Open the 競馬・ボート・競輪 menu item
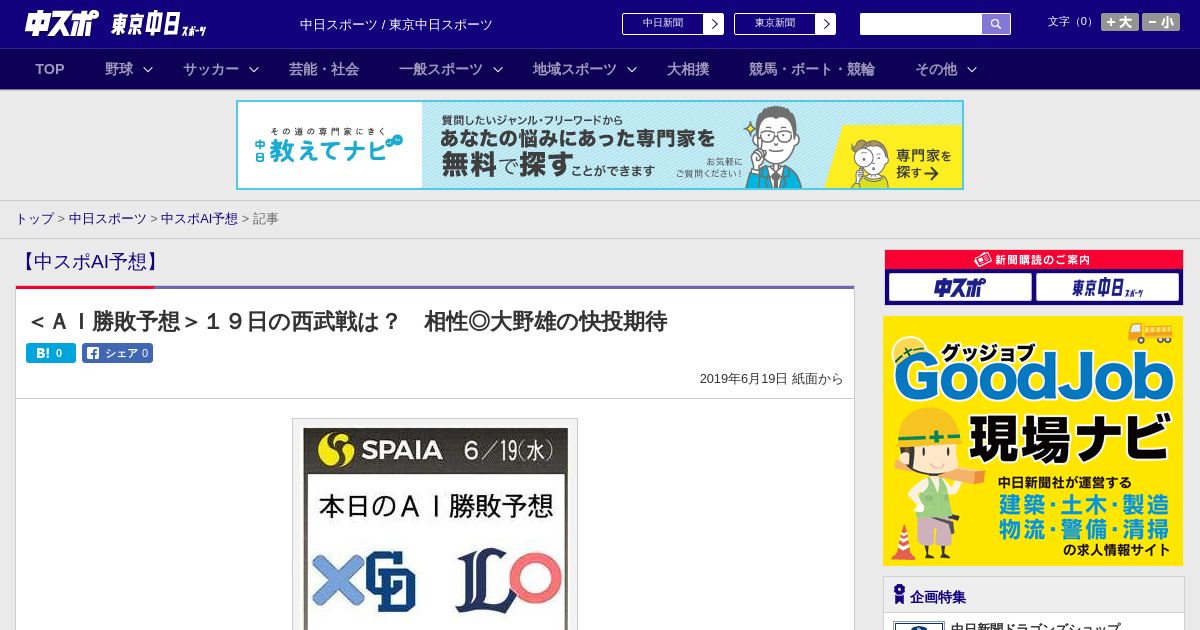 click(812, 69)
